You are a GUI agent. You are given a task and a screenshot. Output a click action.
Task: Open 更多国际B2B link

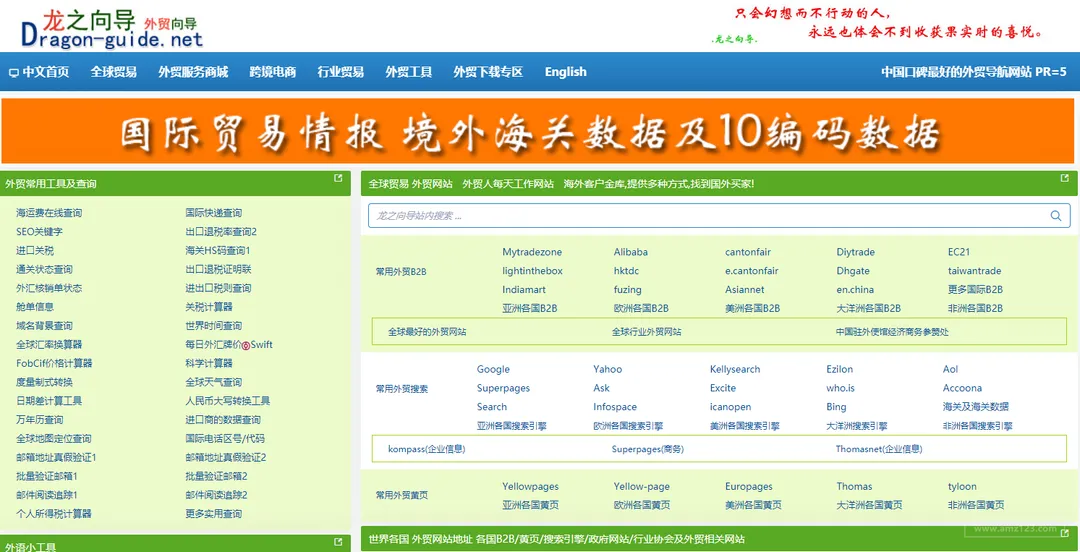coord(975,289)
